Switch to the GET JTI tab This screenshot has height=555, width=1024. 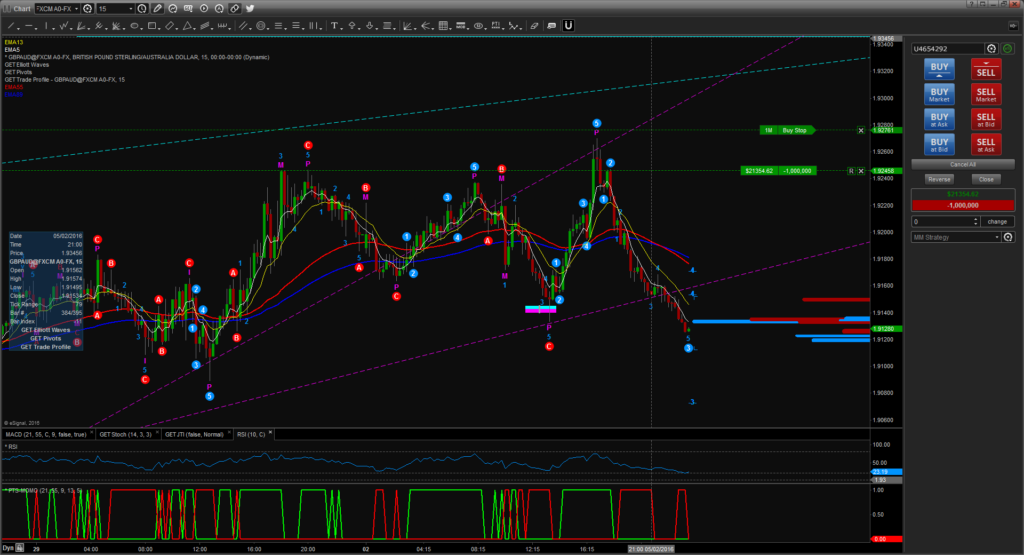tap(194, 434)
